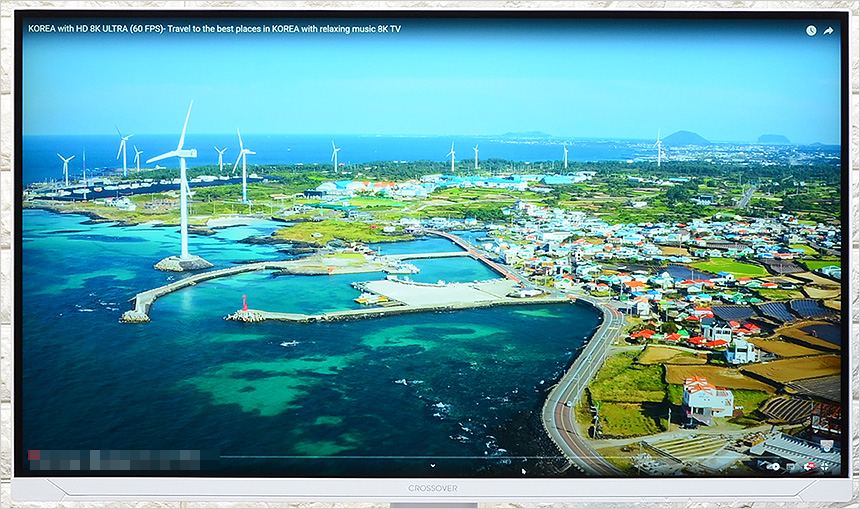
Task: Click the red lighthouse on the breakwater
Action: click(242, 303)
